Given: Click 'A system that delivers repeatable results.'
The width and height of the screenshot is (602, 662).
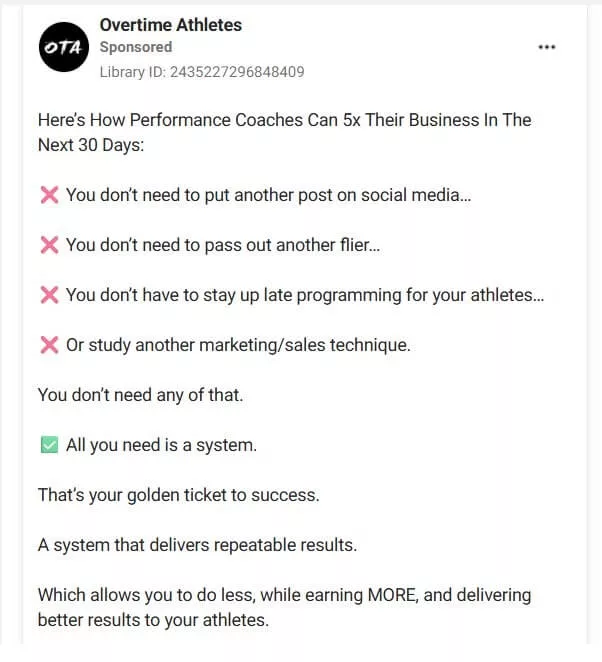Looking at the screenshot, I should pos(197,545).
